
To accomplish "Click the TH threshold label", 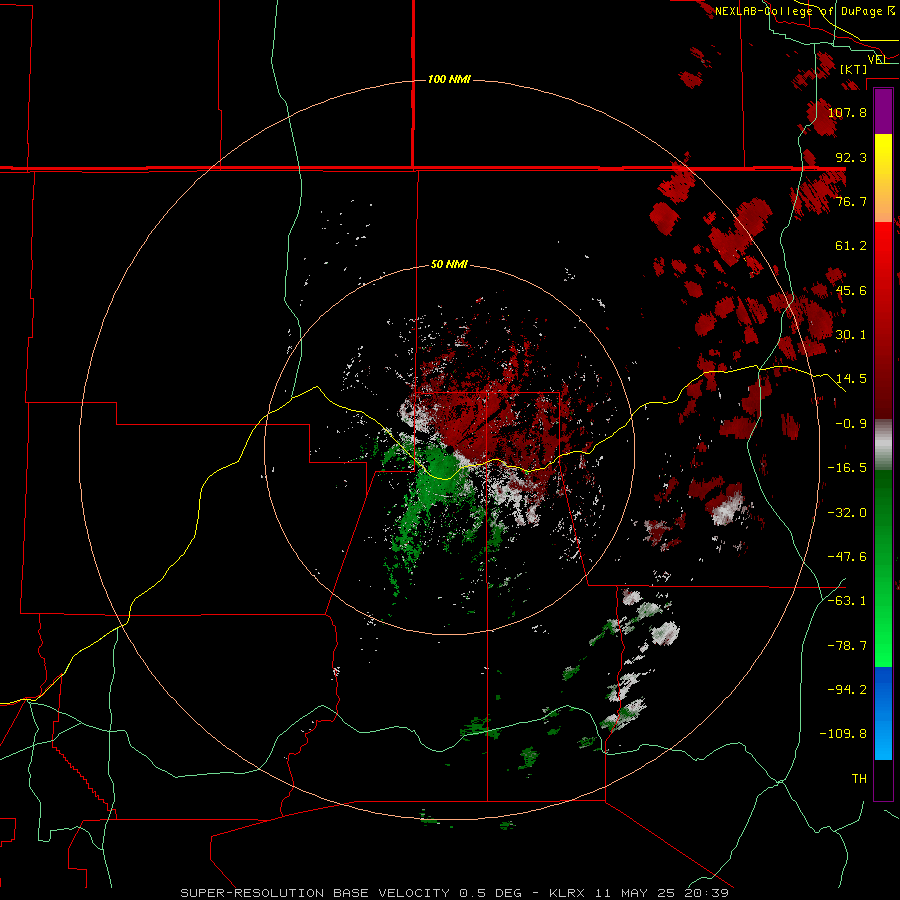I will coord(859,779).
